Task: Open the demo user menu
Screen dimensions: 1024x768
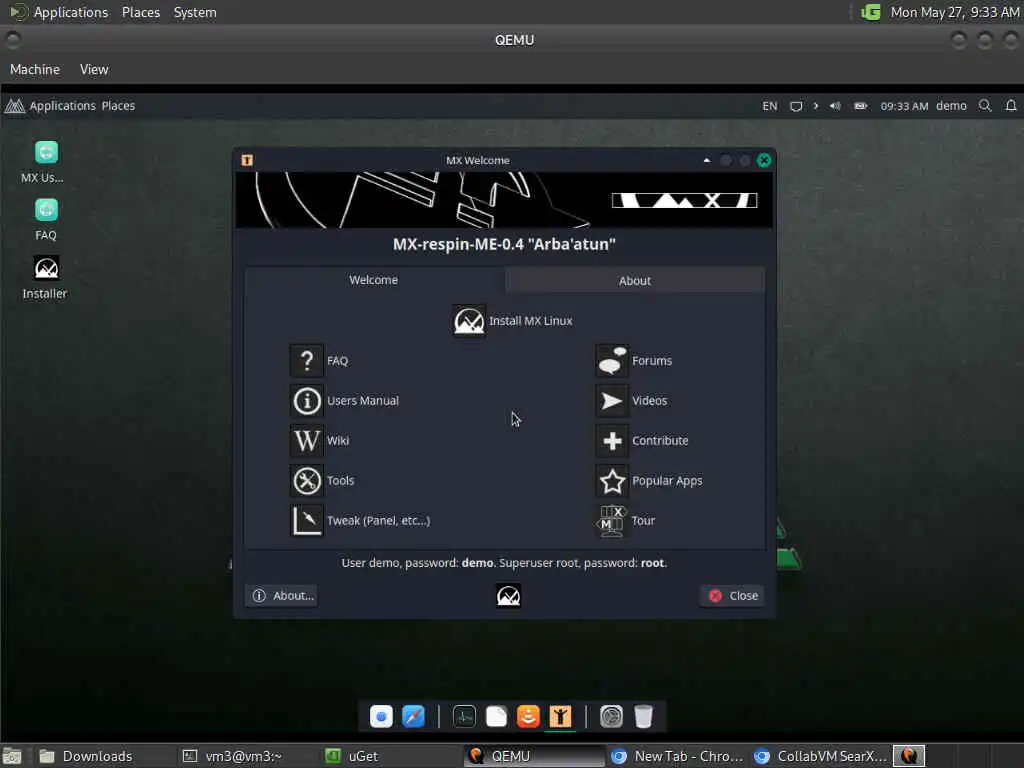Action: pyautogui.click(x=951, y=106)
